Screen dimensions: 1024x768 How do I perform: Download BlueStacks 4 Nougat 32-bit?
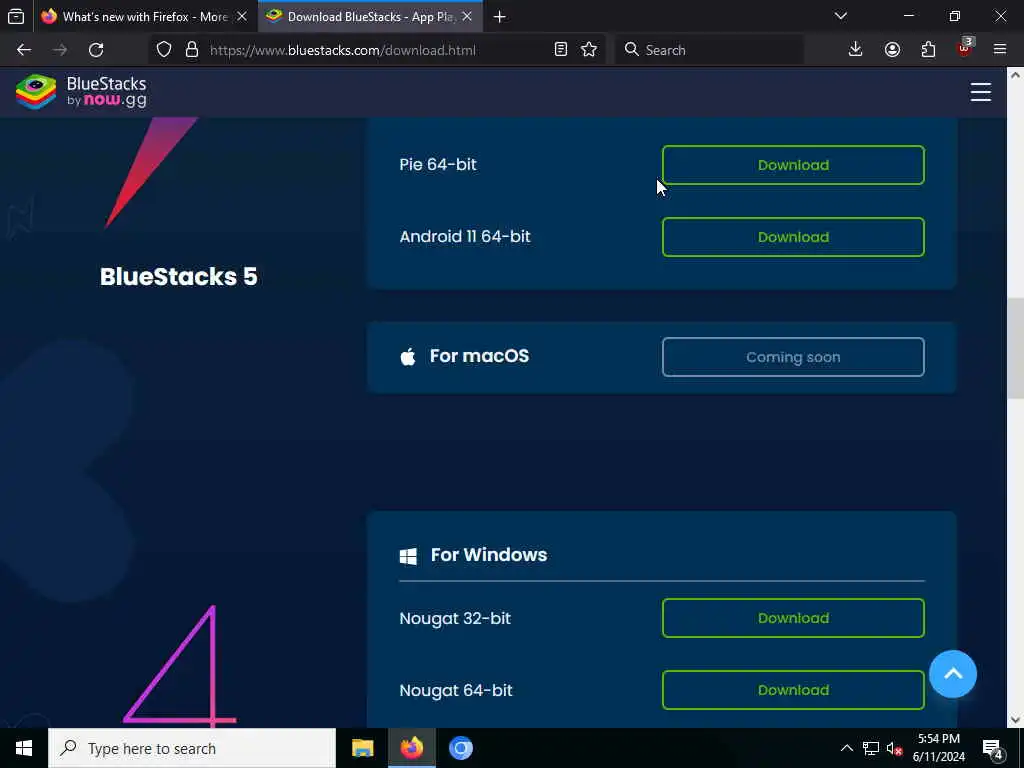[x=793, y=618]
